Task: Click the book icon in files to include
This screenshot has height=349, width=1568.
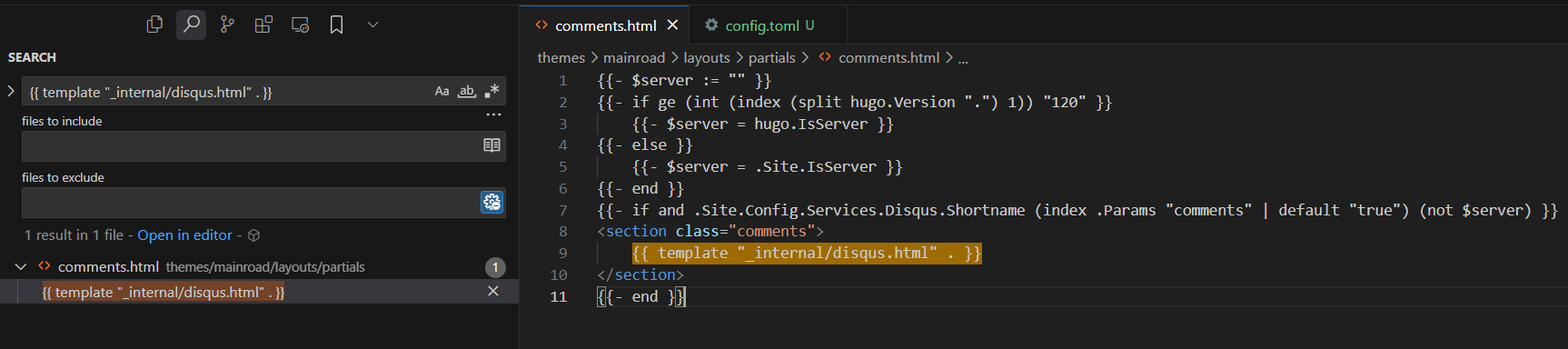Action: pyautogui.click(x=491, y=145)
